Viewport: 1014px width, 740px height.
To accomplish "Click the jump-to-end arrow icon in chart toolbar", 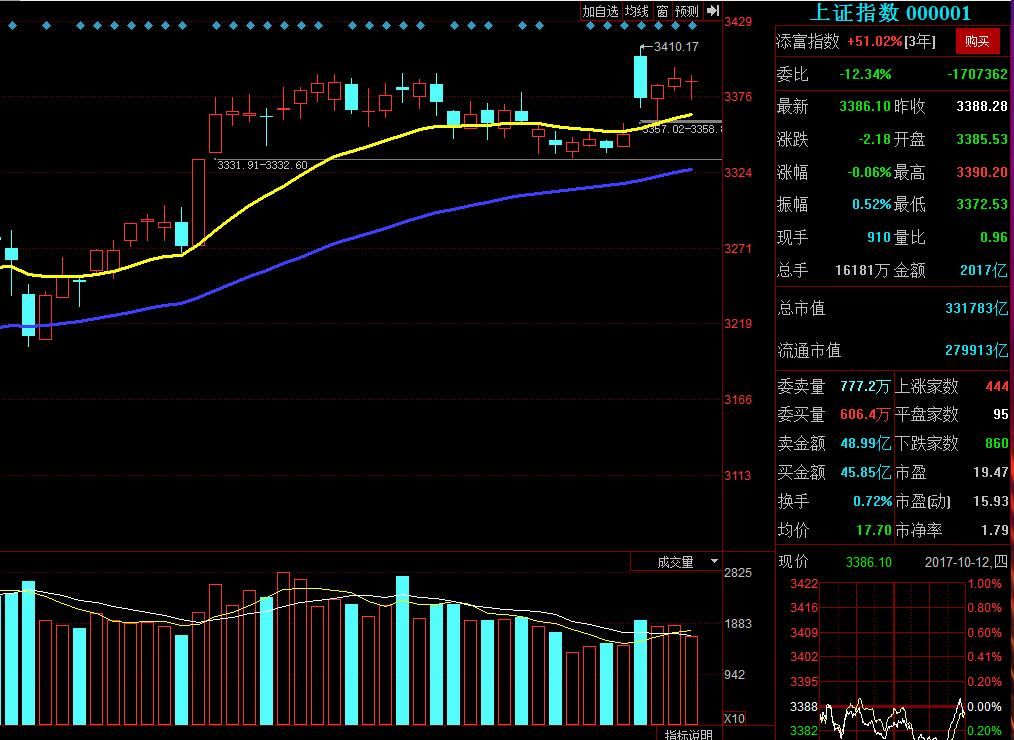I will click(x=712, y=11).
